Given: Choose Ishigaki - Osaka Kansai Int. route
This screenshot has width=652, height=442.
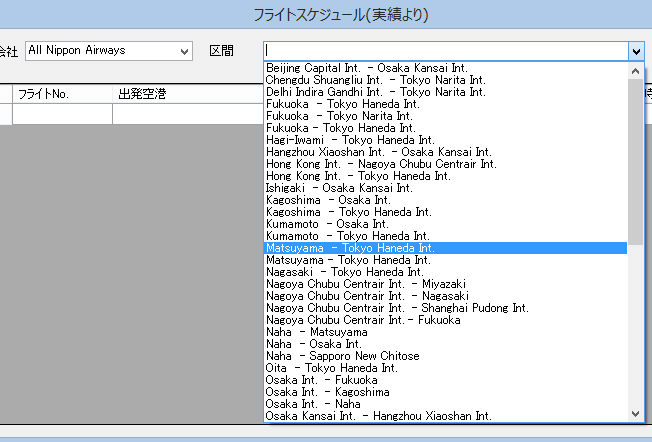Looking at the screenshot, I should [339, 188].
